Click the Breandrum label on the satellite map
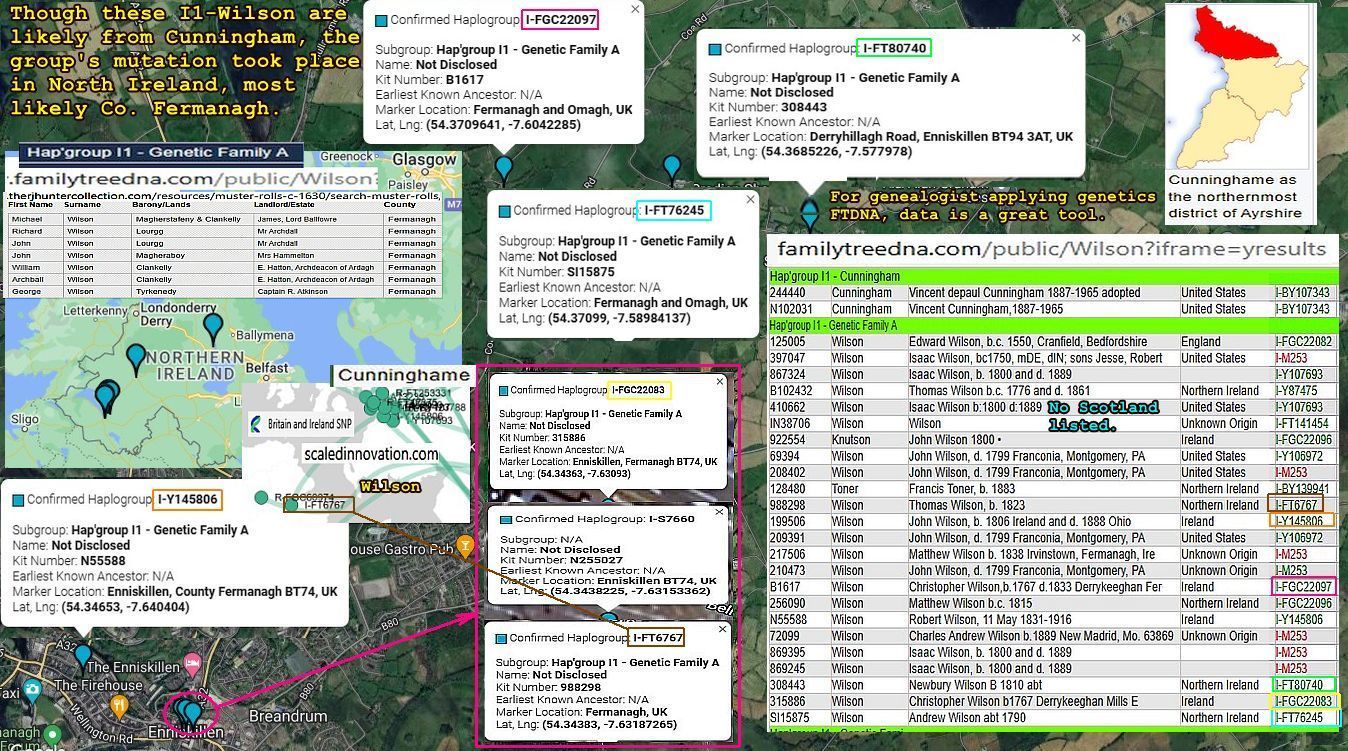Image resolution: width=1348 pixels, height=751 pixels. tap(287, 716)
